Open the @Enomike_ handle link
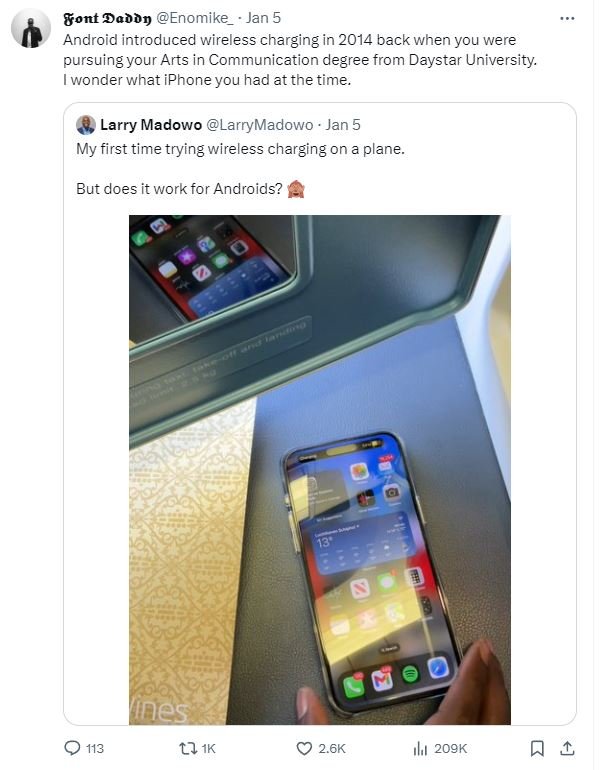606x770 pixels. [195, 18]
